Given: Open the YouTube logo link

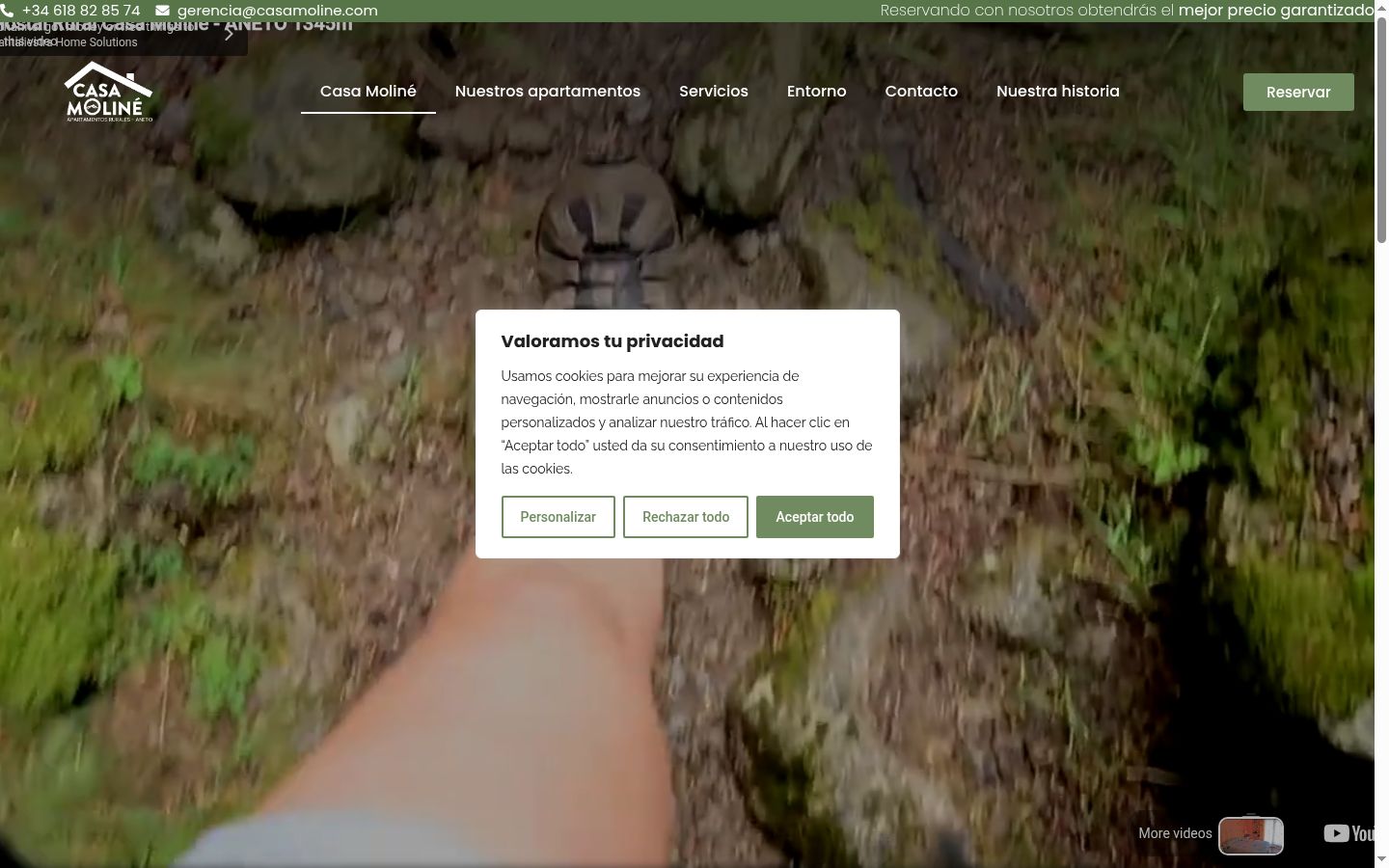Looking at the screenshot, I should [1348, 833].
